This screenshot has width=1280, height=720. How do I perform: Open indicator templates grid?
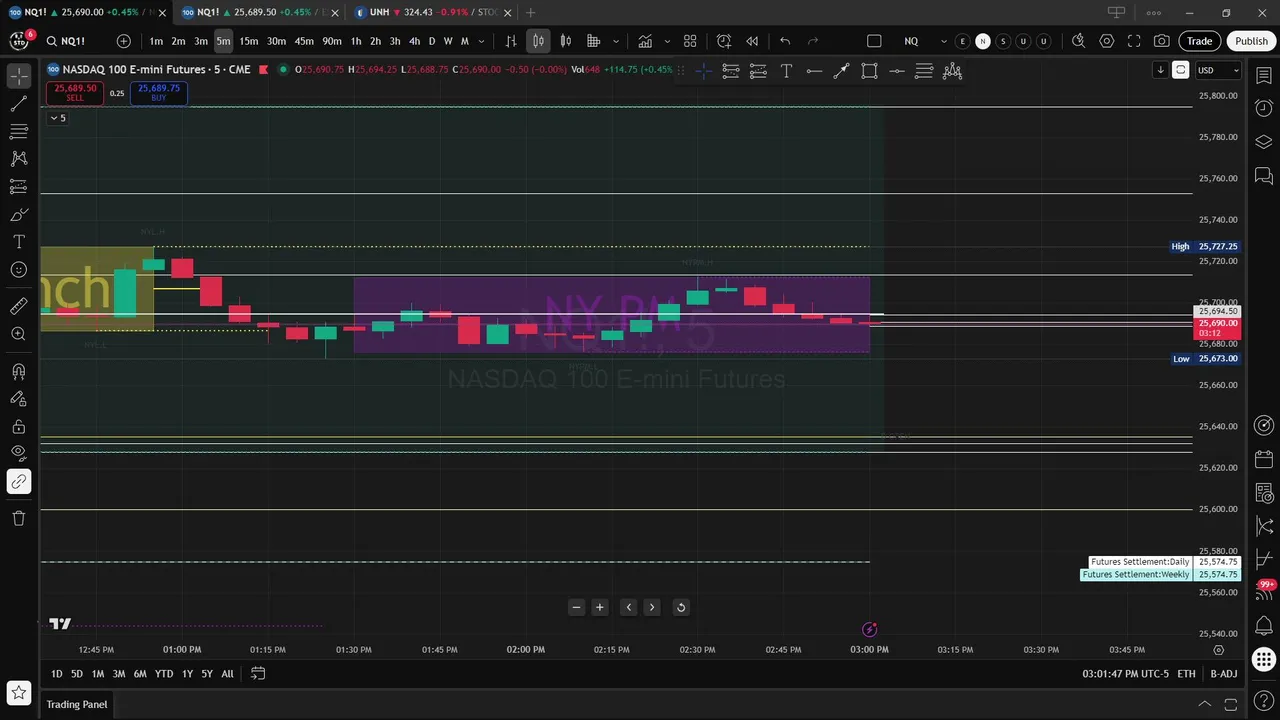pos(690,41)
